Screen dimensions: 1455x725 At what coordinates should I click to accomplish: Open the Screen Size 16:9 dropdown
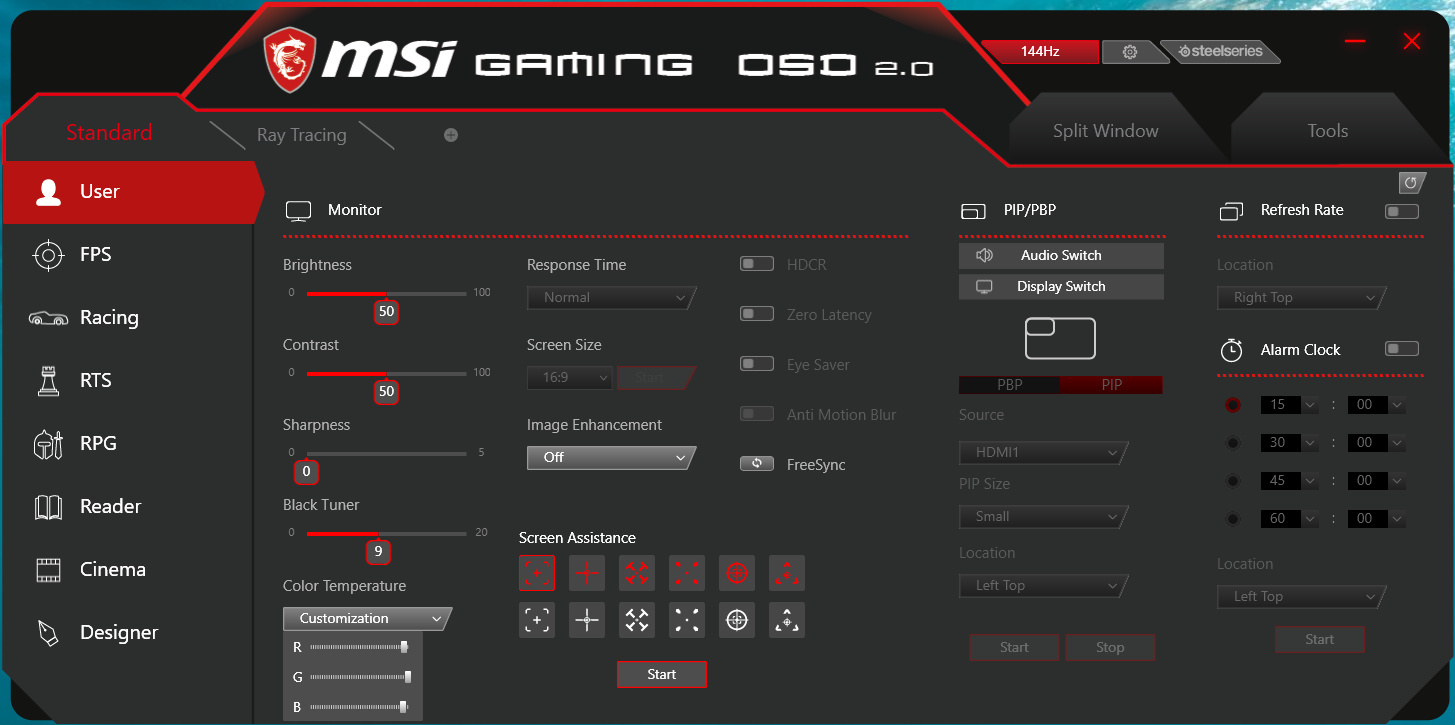(569, 378)
